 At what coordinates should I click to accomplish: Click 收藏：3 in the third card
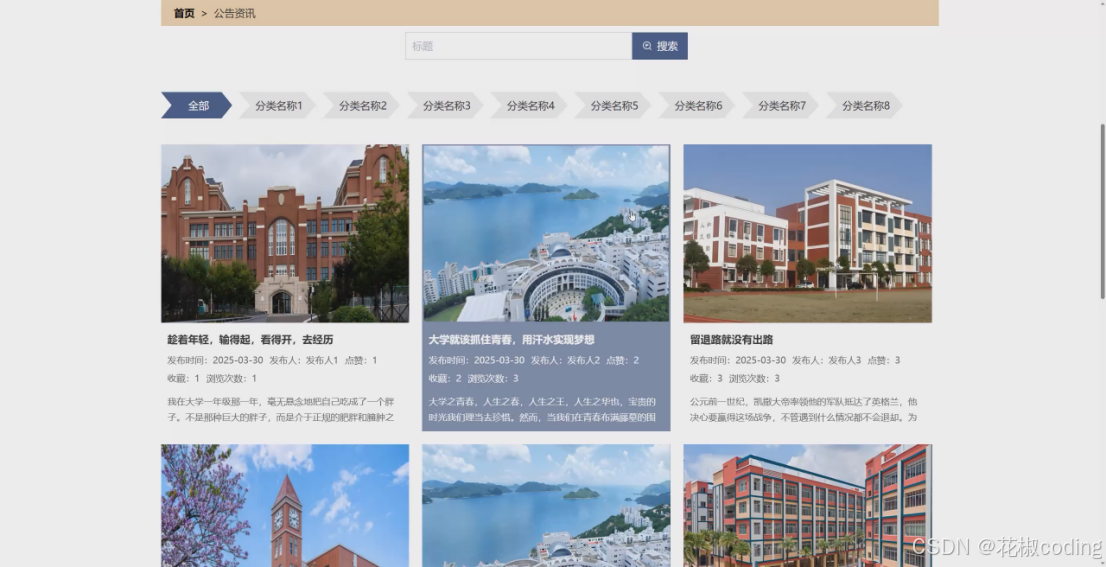coord(706,378)
